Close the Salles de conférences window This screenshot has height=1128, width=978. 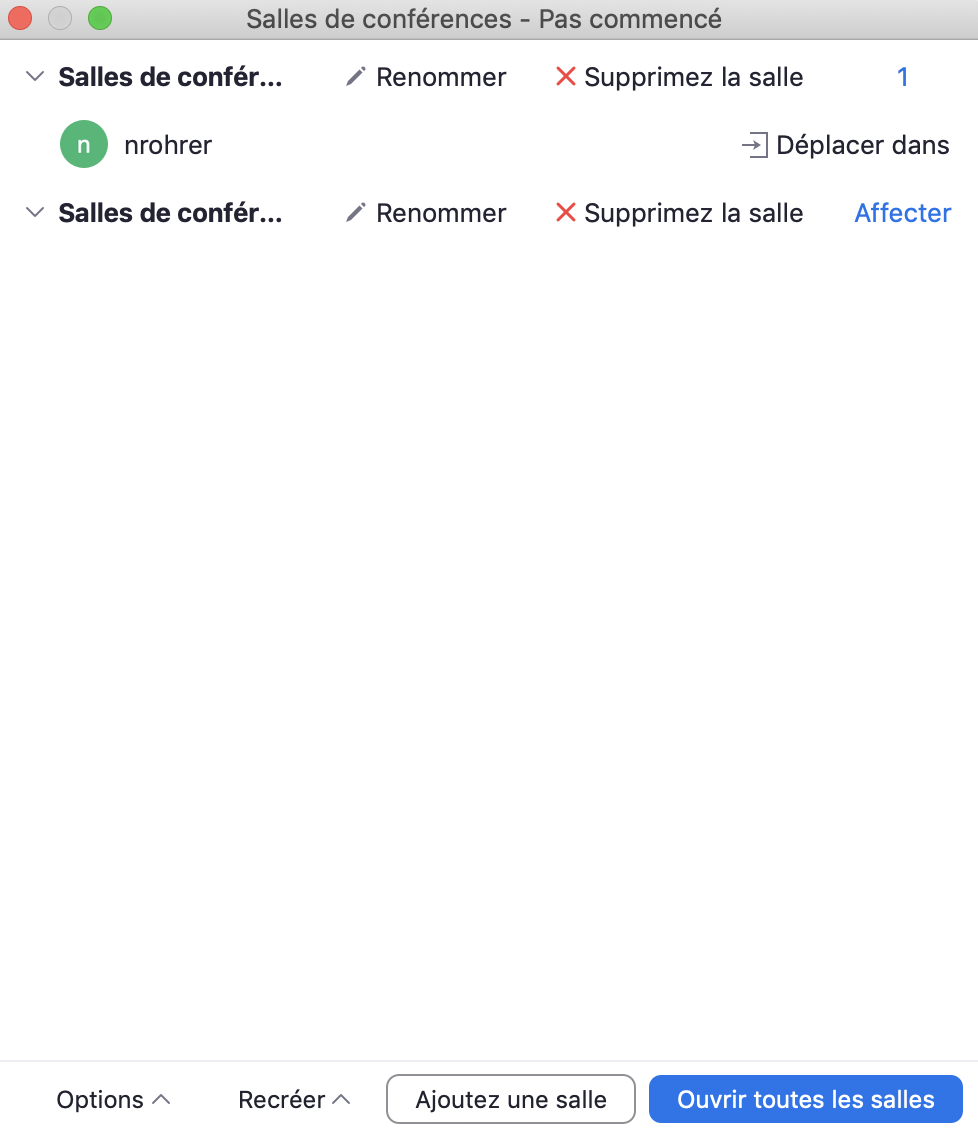point(20,18)
